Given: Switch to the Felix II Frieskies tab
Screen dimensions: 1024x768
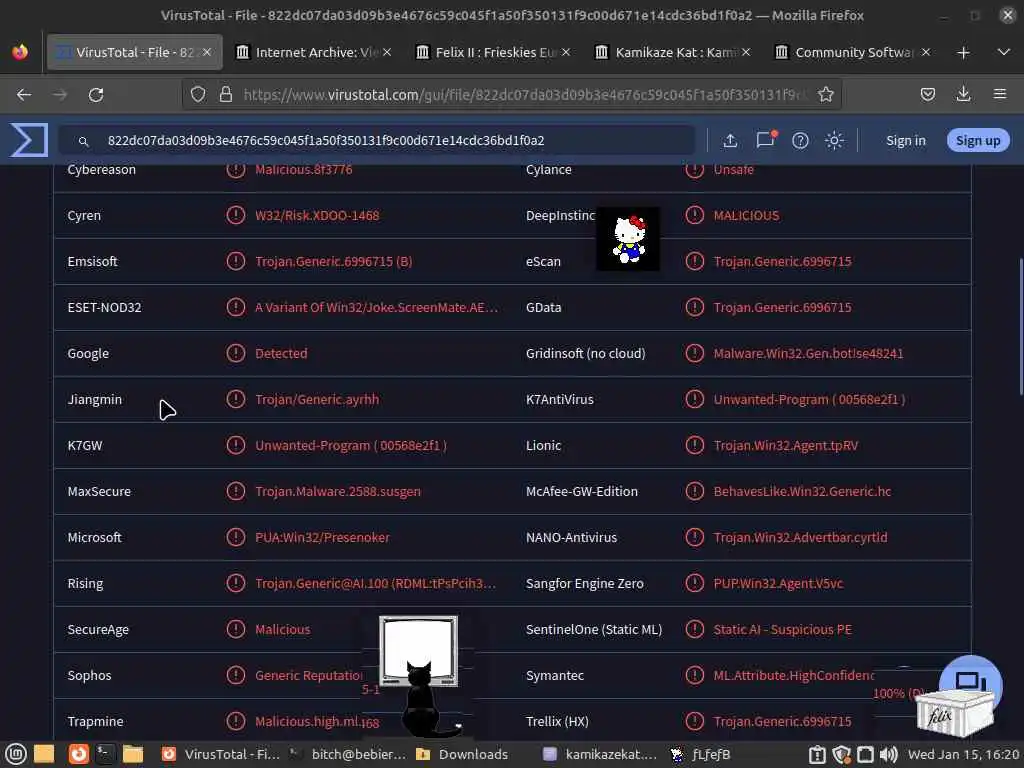Looking at the screenshot, I should click(x=493, y=52).
